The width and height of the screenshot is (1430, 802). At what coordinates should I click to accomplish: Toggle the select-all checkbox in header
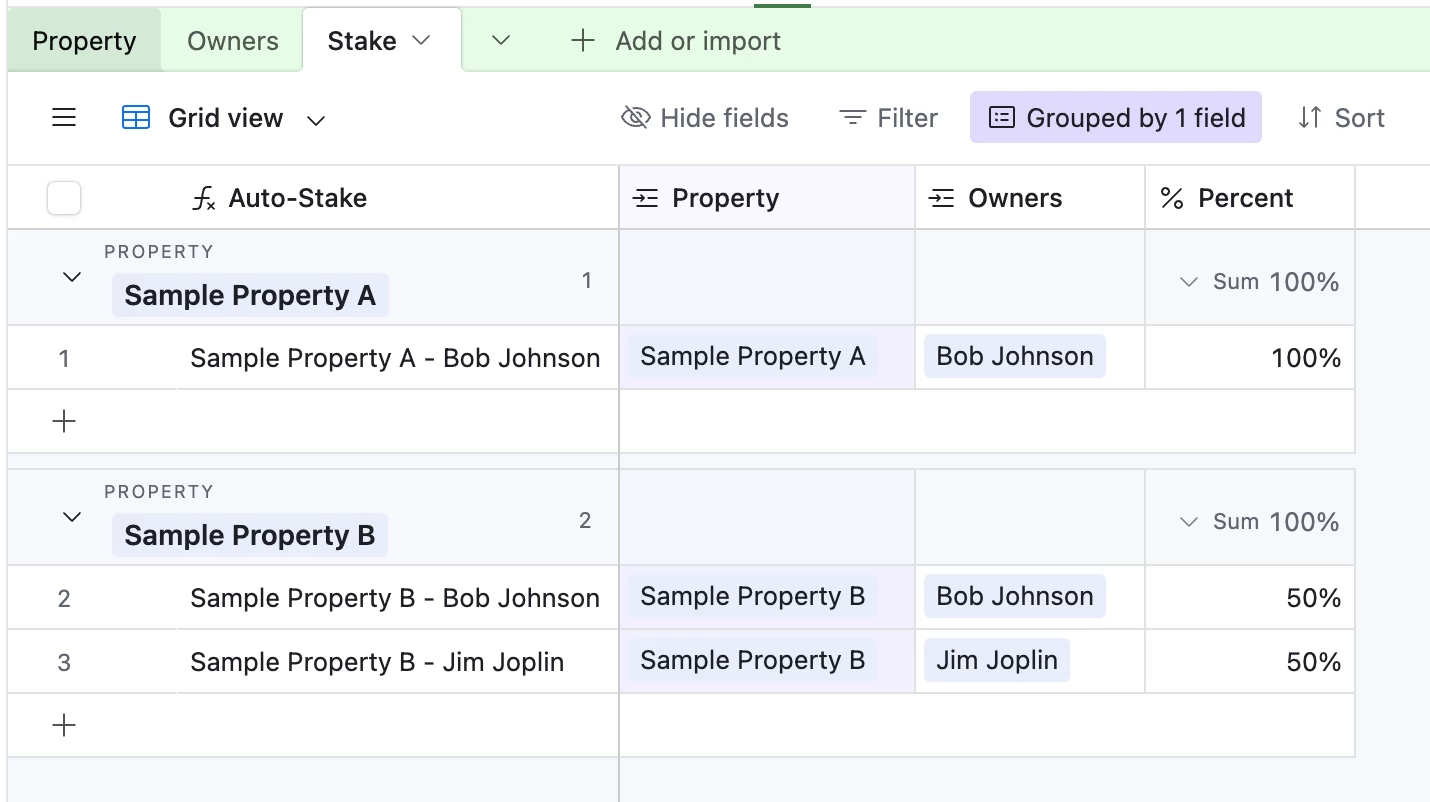point(64,199)
